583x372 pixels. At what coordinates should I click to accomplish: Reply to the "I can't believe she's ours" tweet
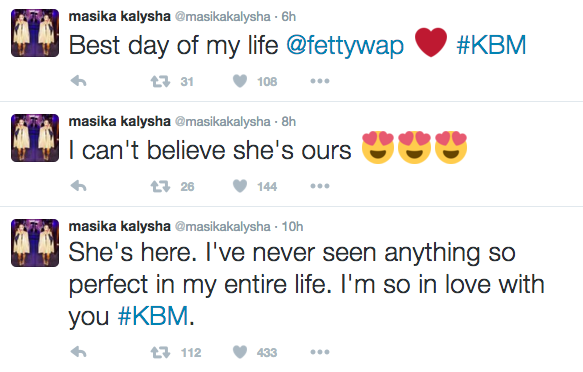point(78,186)
